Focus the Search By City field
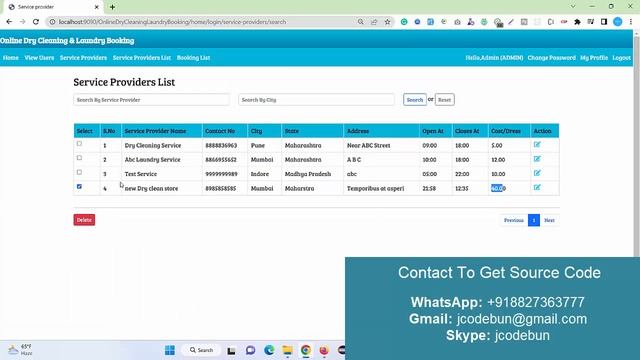The height and width of the screenshot is (360, 640). [x=316, y=100]
